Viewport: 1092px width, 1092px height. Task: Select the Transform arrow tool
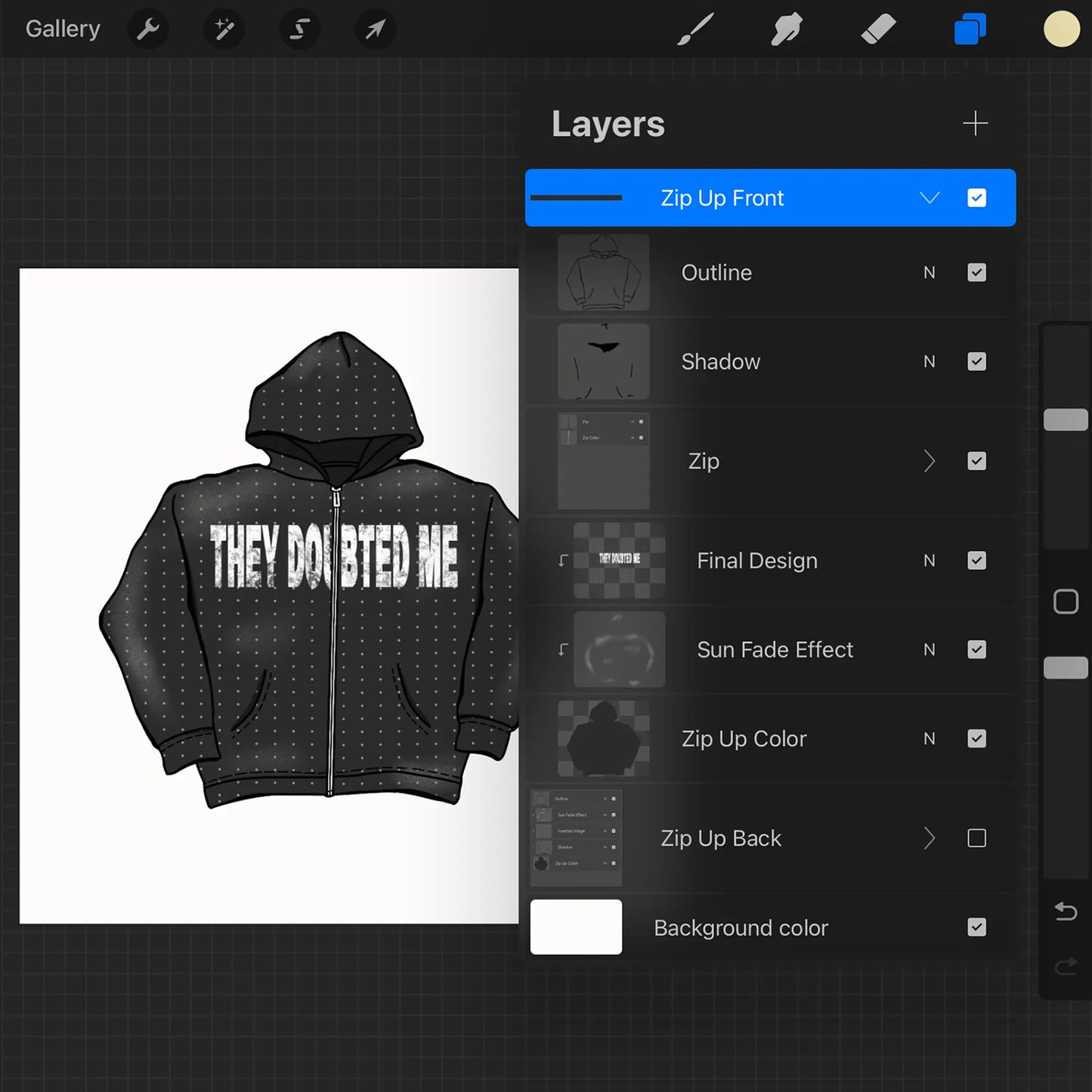tap(375, 29)
